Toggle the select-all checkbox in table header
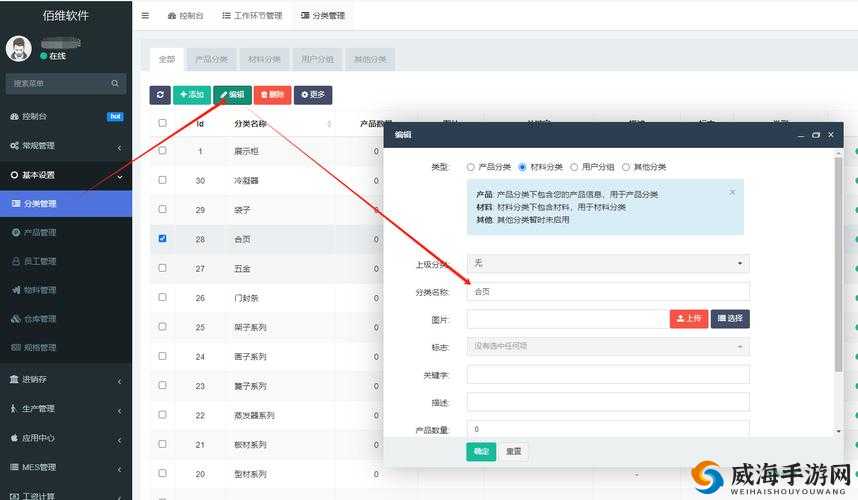This screenshot has width=858, height=500. coord(163,123)
